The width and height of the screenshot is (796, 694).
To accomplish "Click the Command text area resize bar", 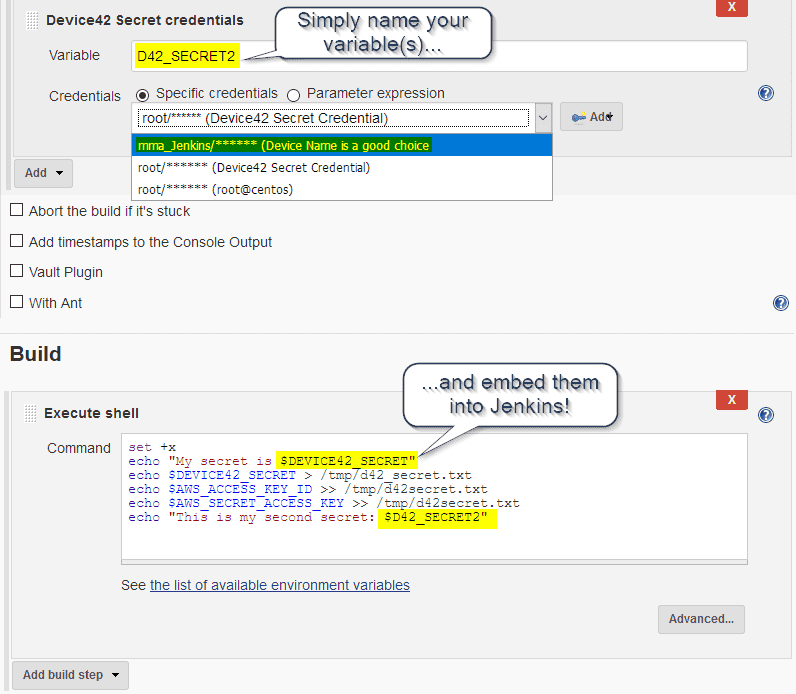I will [434, 562].
